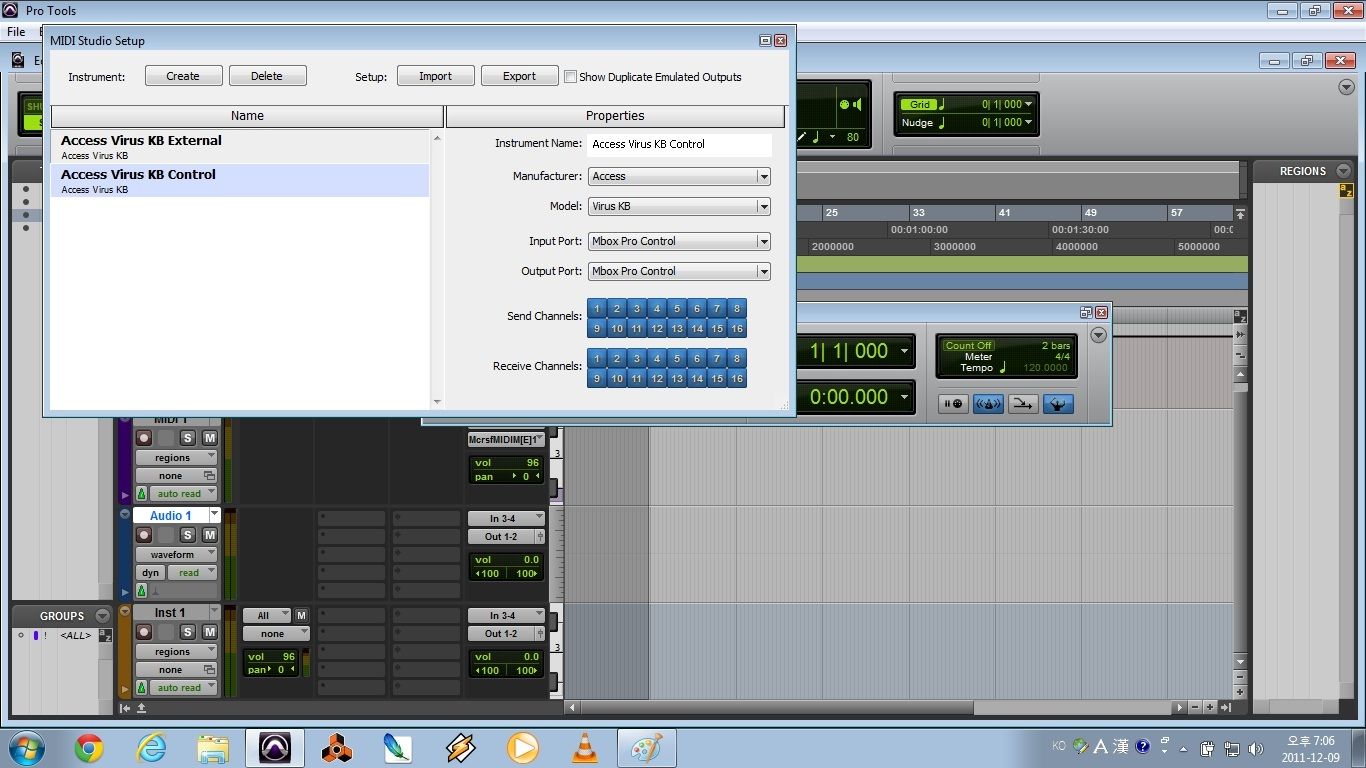
Task: Open the Grid value dropdown arrow
Action: point(1029,104)
